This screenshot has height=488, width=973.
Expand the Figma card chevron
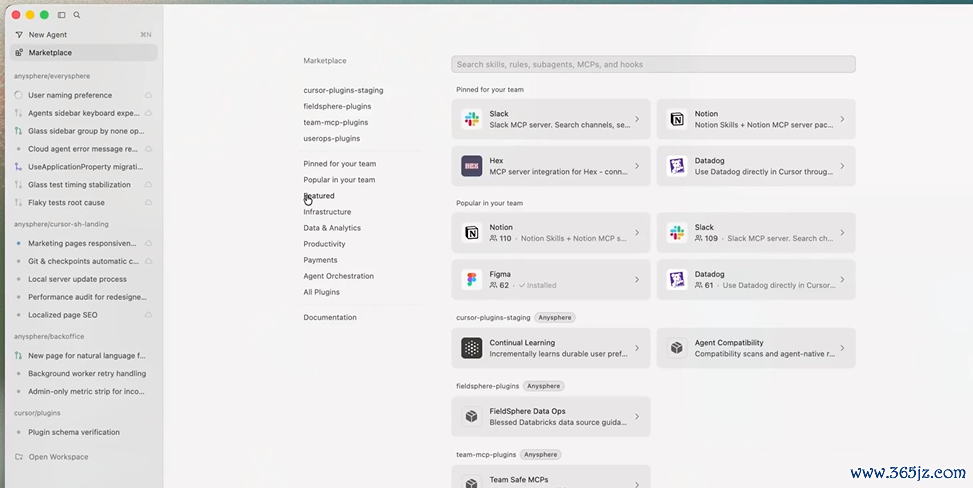click(x=637, y=279)
